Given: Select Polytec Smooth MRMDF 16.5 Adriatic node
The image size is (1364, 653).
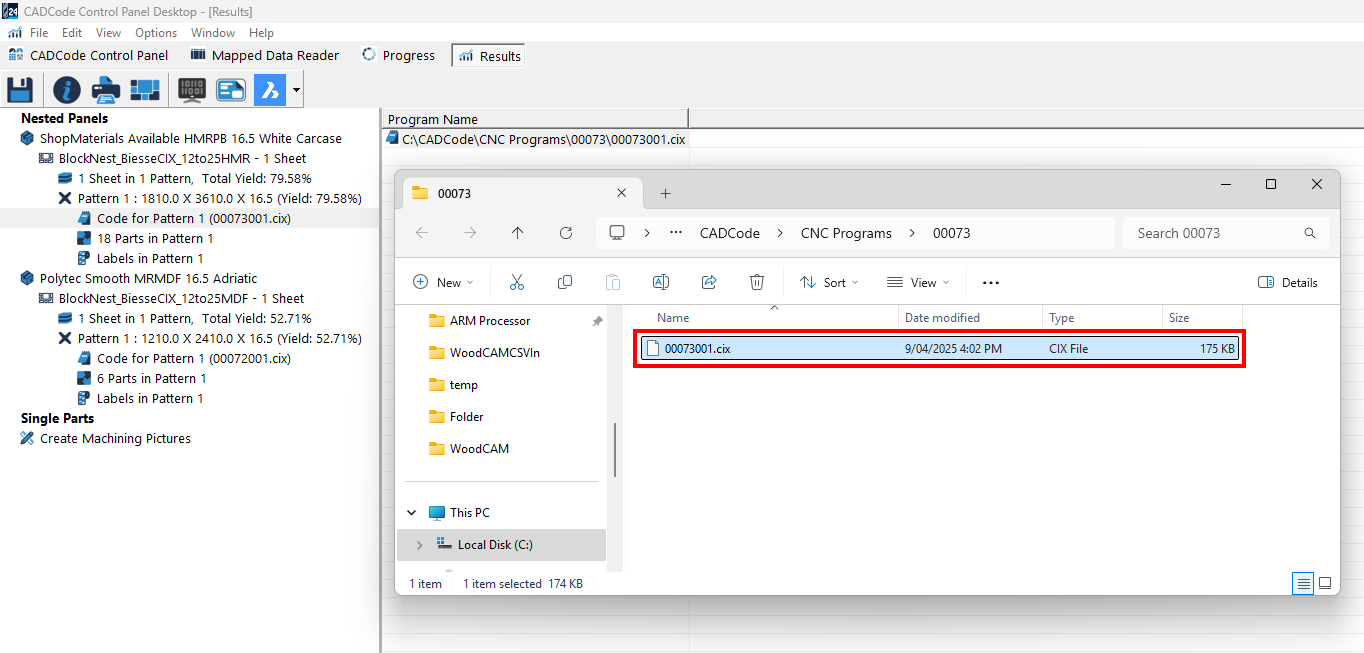Looking at the screenshot, I should pos(148,279).
